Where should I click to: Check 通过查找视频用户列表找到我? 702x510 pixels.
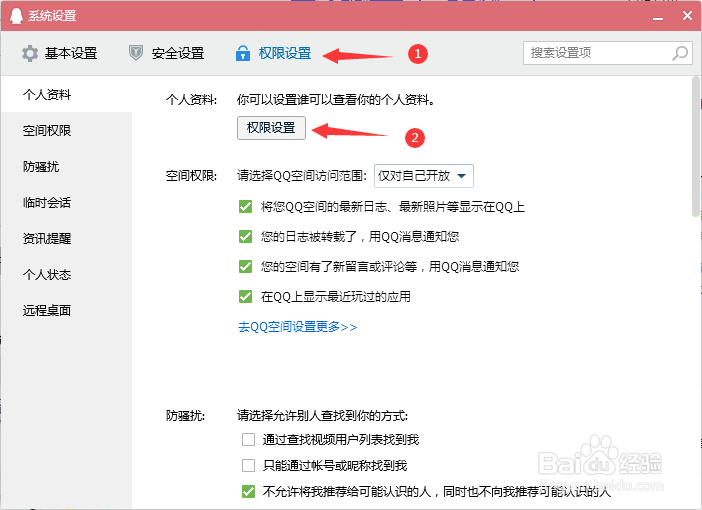[248, 439]
